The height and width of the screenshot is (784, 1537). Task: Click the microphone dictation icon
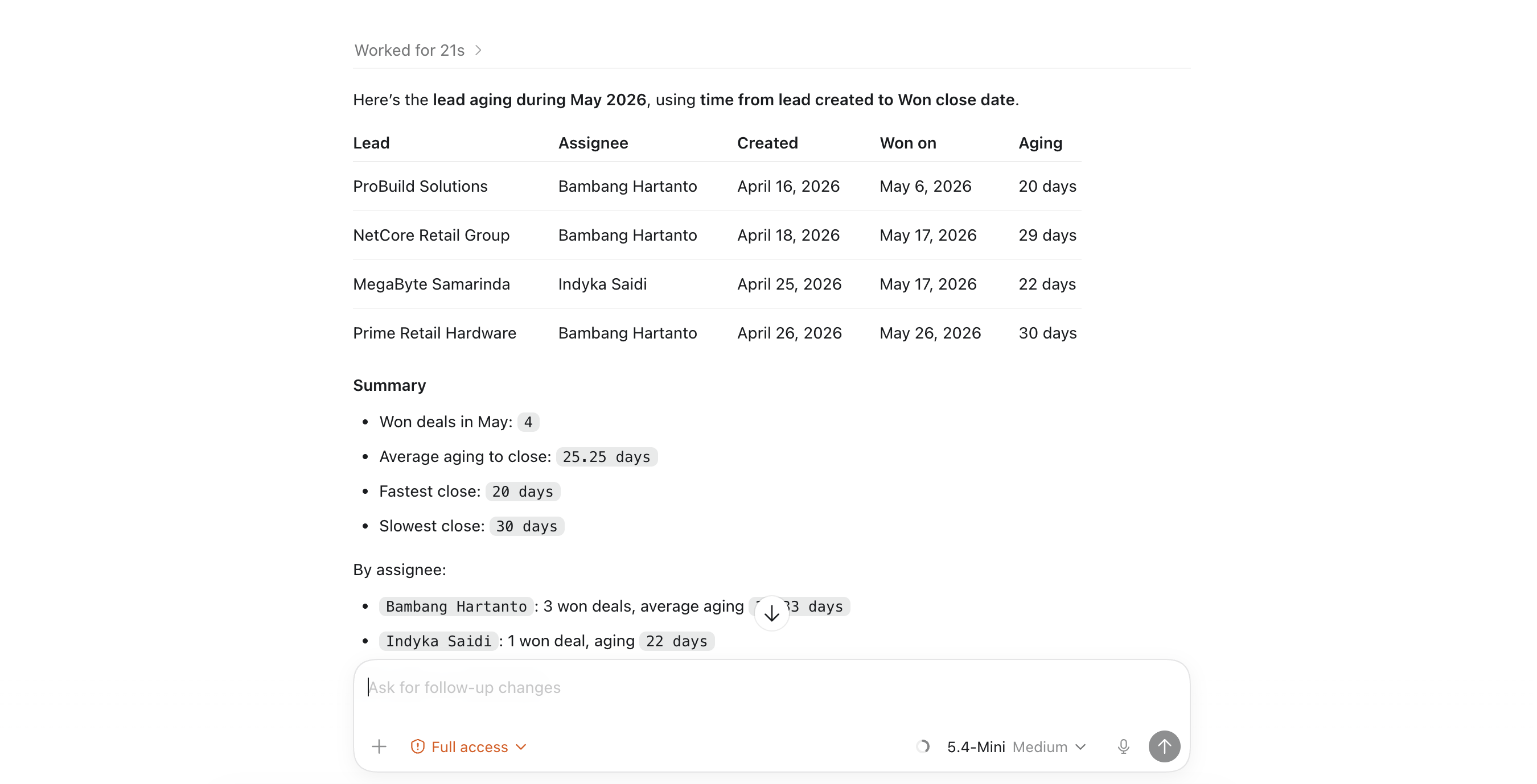pyautogui.click(x=1123, y=746)
